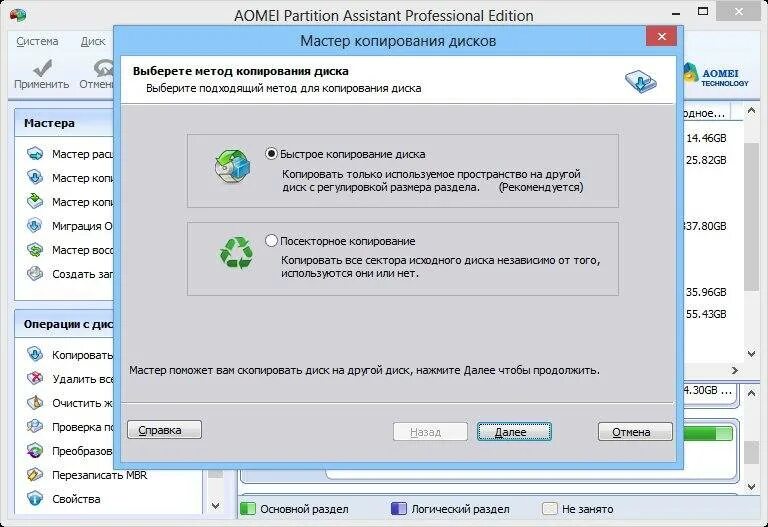Viewport: 768px width, 527px height.
Task: Click partition list scroll down arrow
Action: [x=751, y=353]
